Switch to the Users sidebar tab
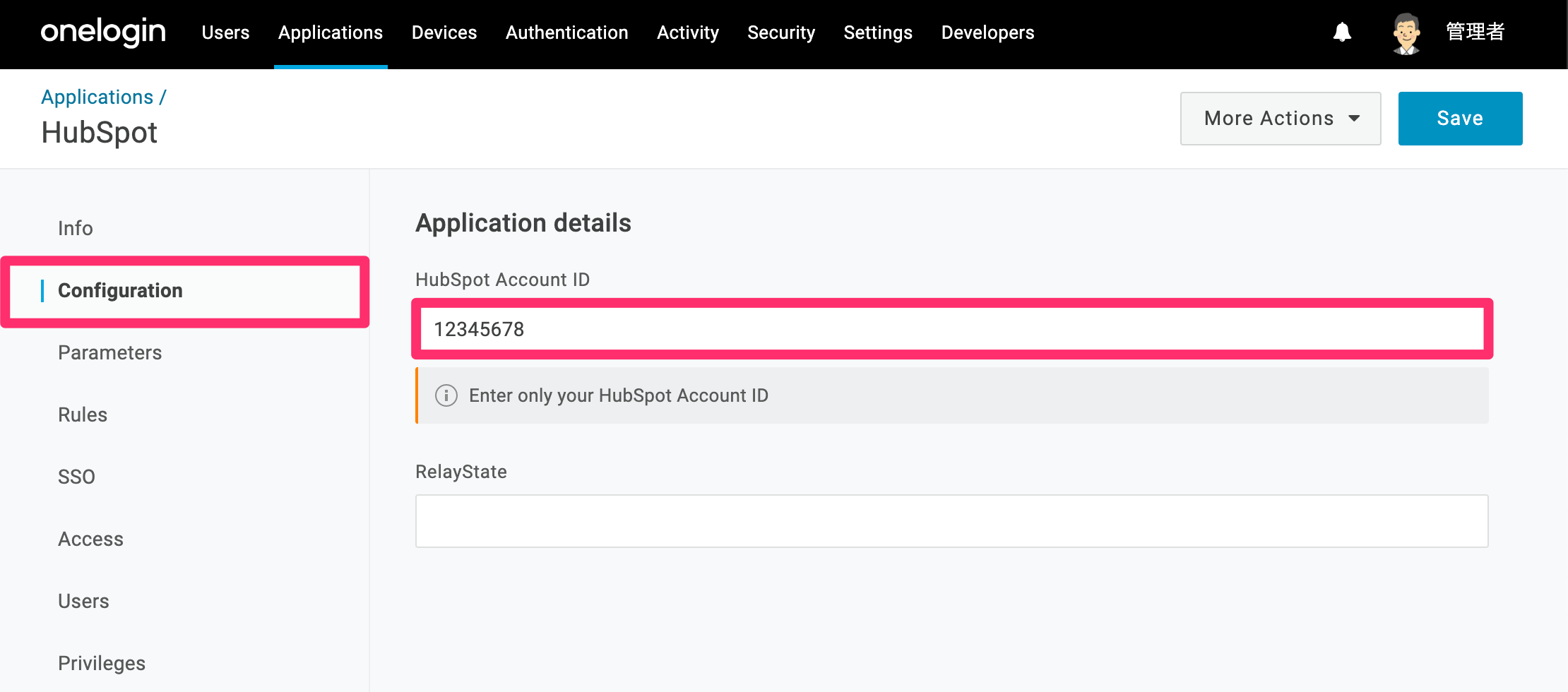1568x692 pixels. [x=83, y=601]
